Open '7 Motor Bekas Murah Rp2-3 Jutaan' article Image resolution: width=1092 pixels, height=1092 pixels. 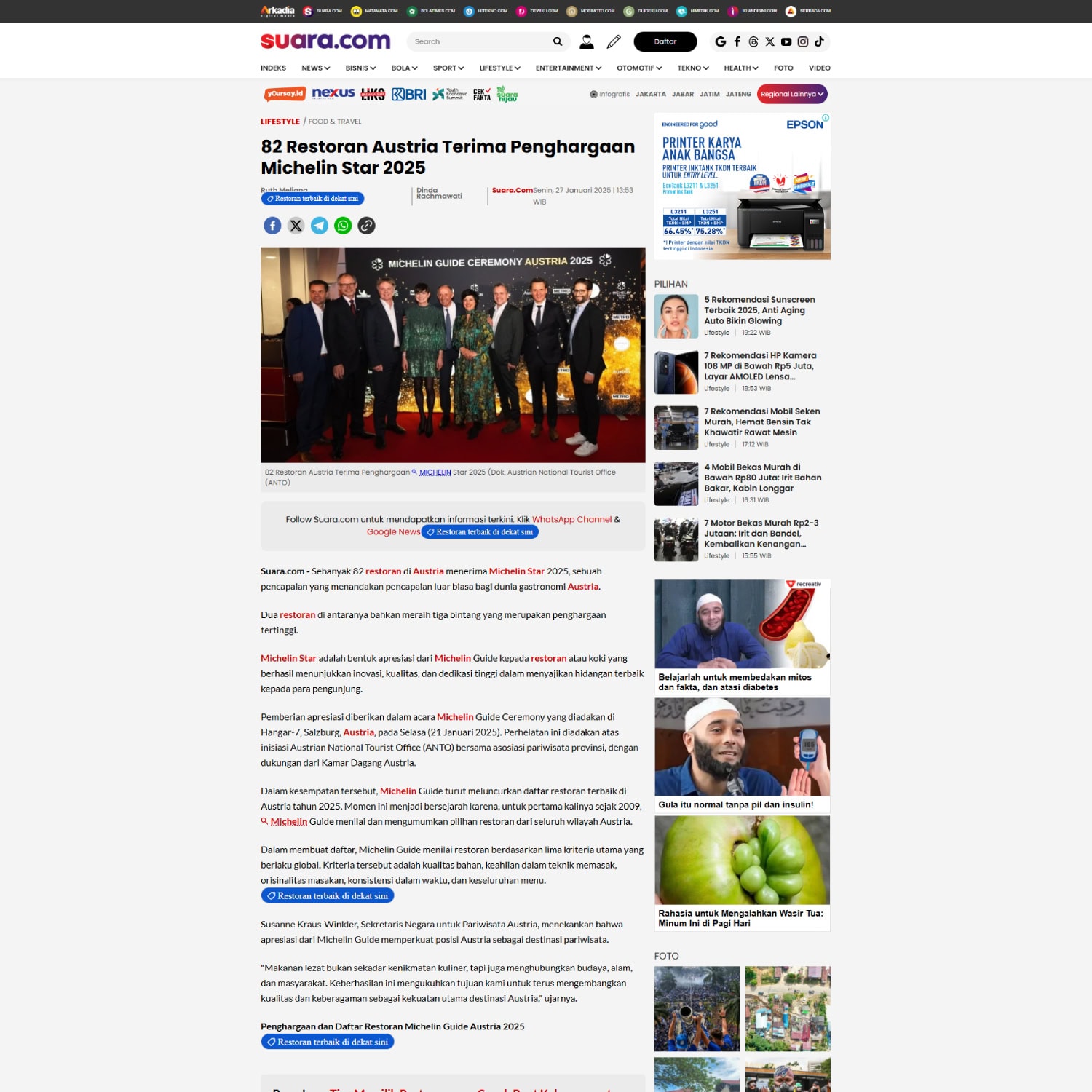(761, 533)
